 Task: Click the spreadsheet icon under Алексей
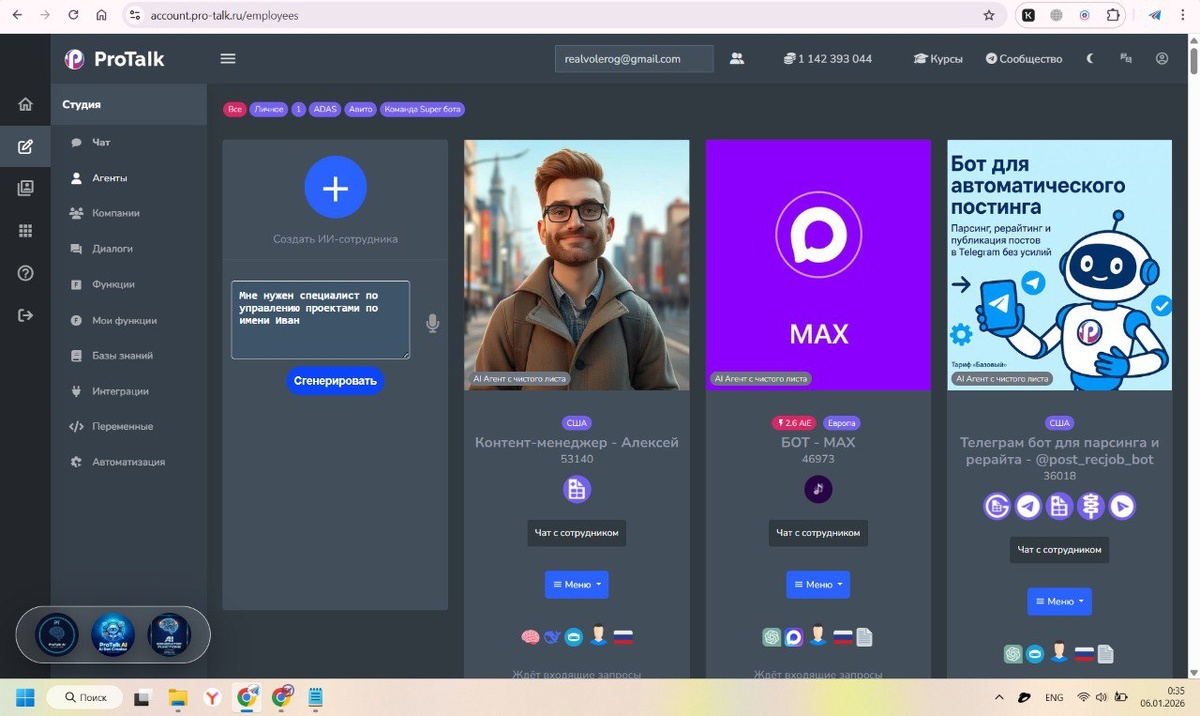pyautogui.click(x=577, y=489)
